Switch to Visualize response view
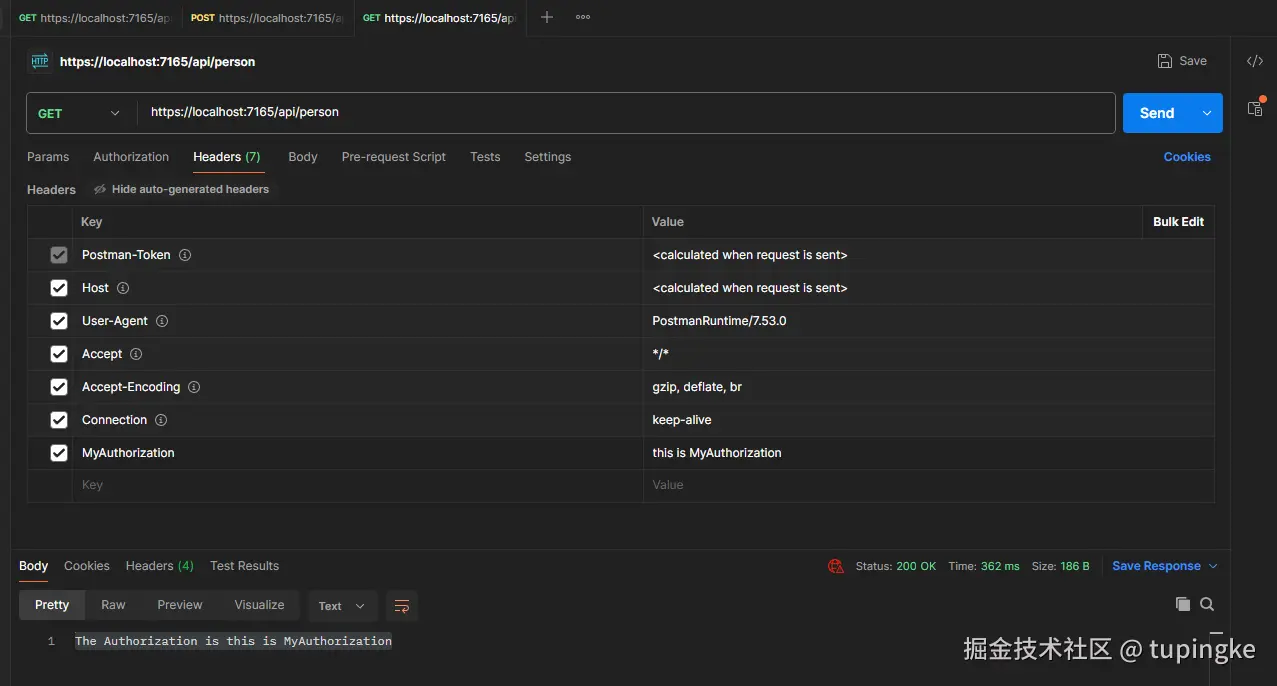Viewport: 1277px width, 686px height. [x=259, y=605]
